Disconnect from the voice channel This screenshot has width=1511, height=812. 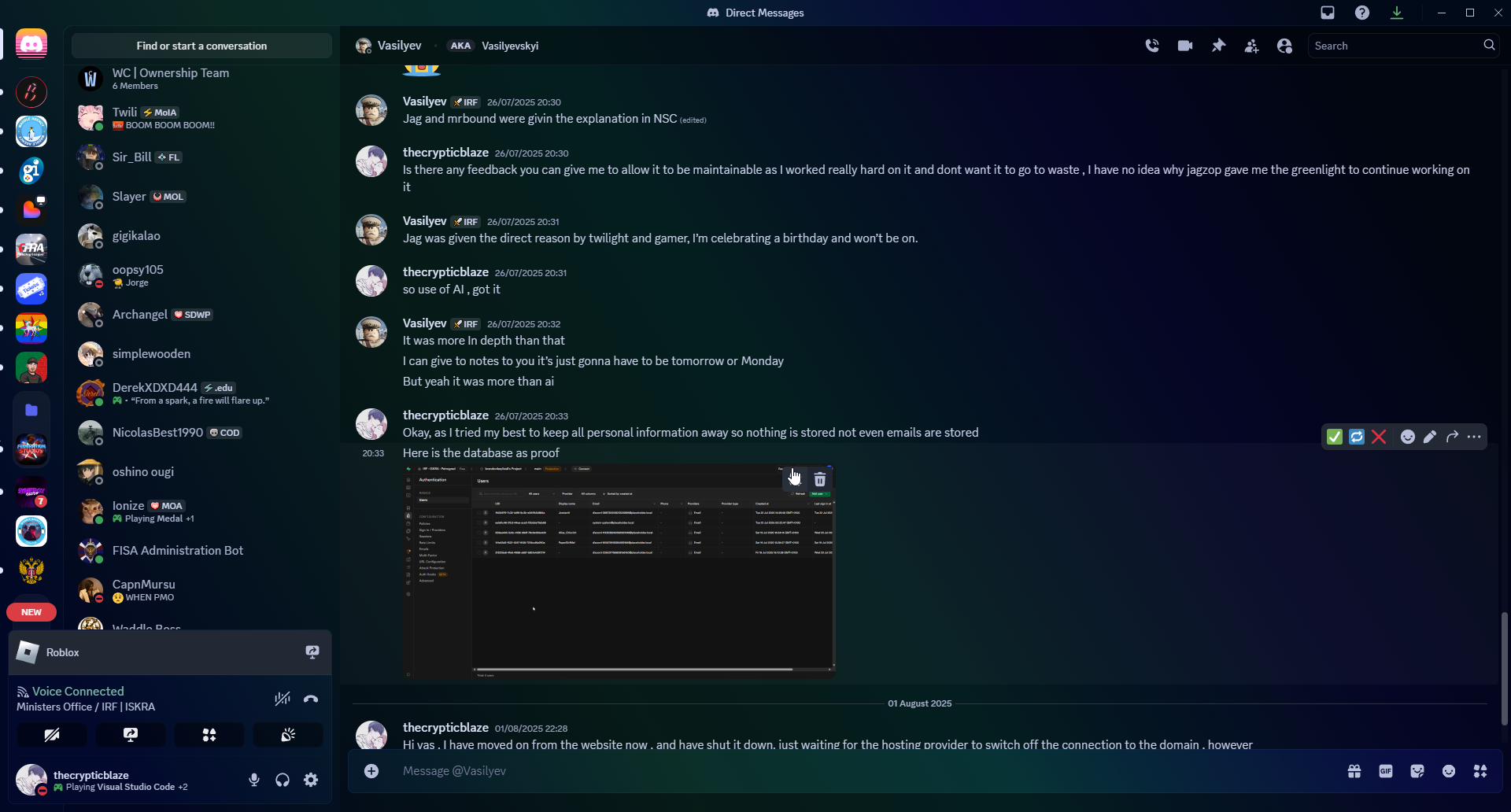(311, 699)
